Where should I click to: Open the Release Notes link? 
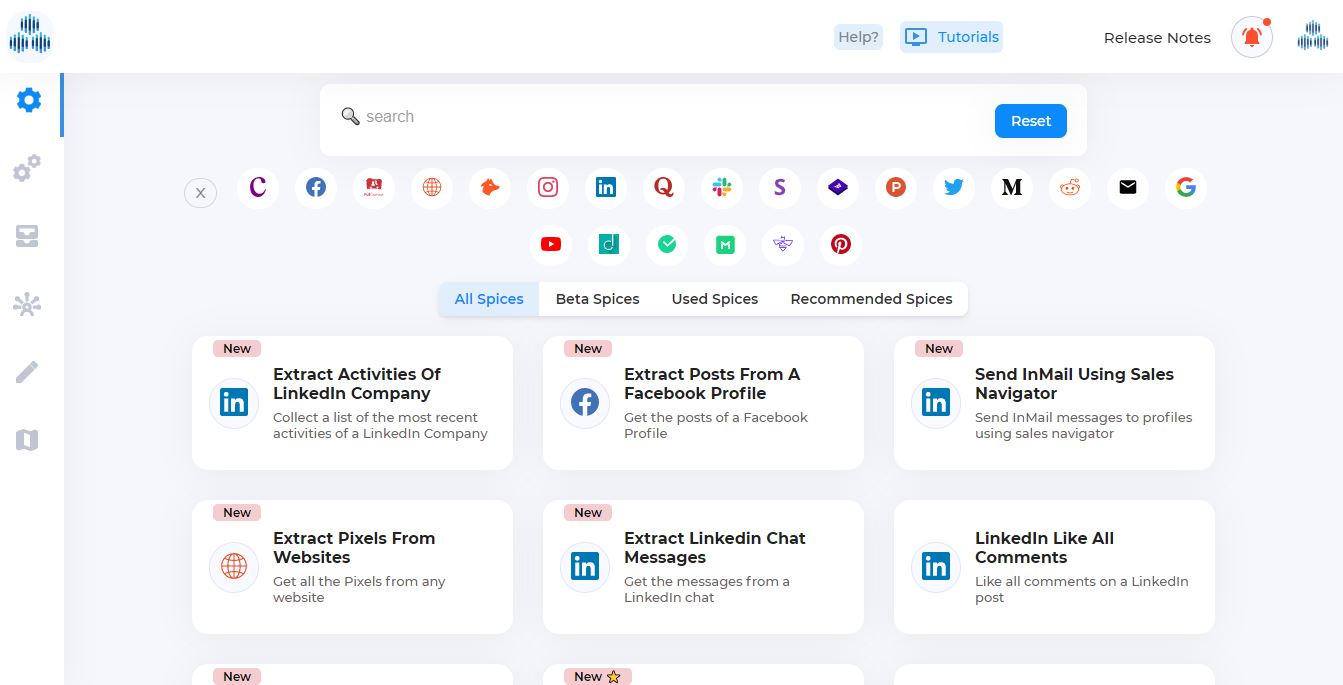pyautogui.click(x=1157, y=38)
